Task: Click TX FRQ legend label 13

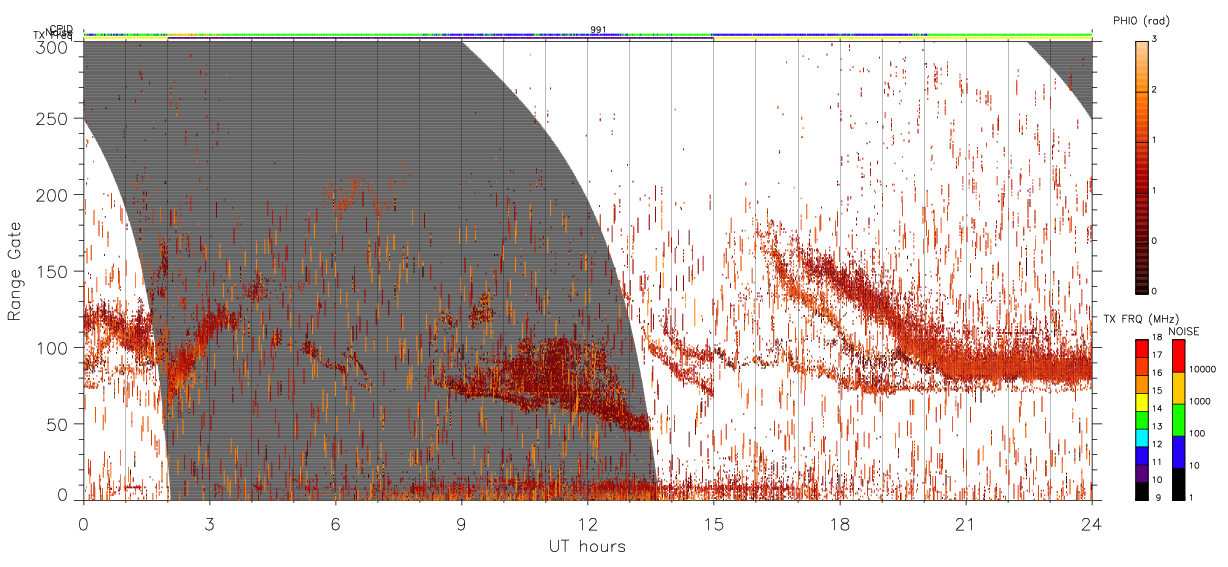Action: pyautogui.click(x=1158, y=427)
